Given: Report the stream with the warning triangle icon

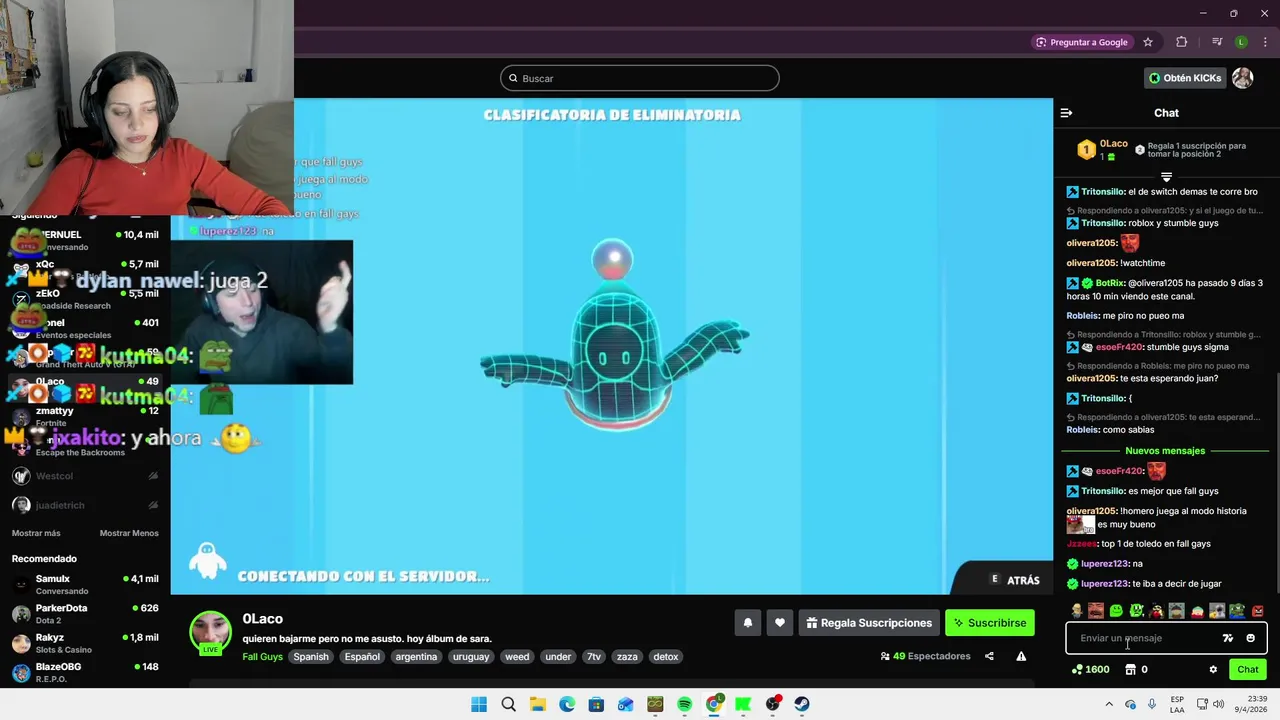Looking at the screenshot, I should pos(1021,656).
